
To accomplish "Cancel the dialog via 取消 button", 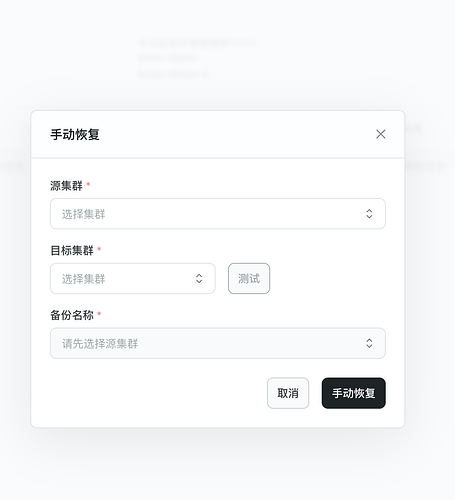I will click(288, 393).
